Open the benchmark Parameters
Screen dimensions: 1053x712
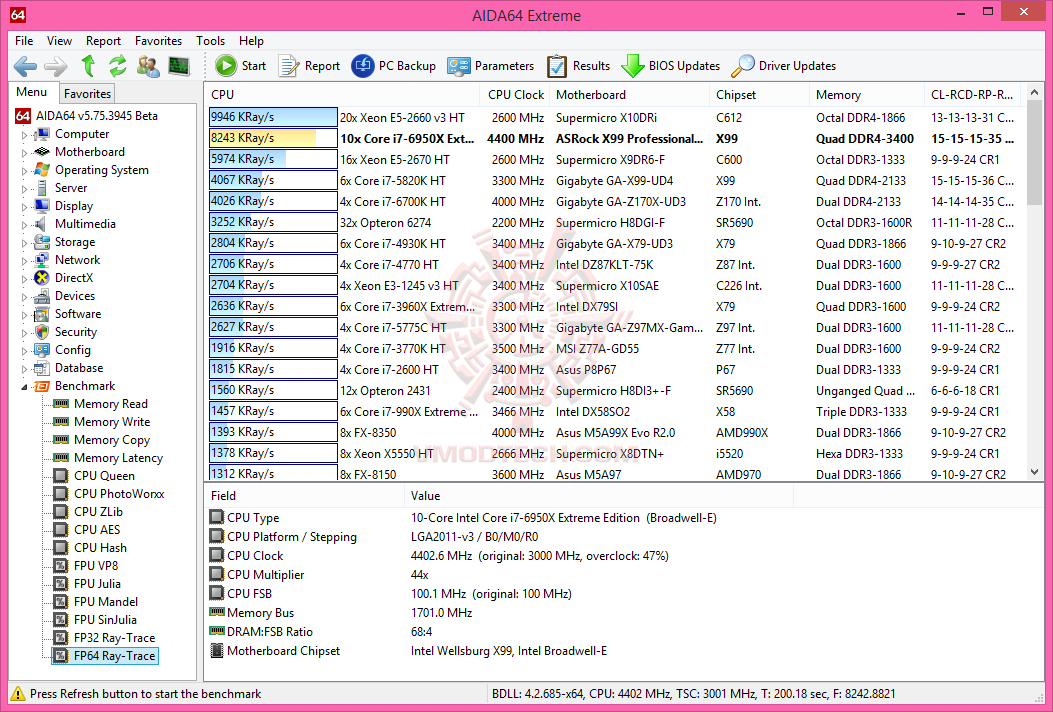[490, 66]
